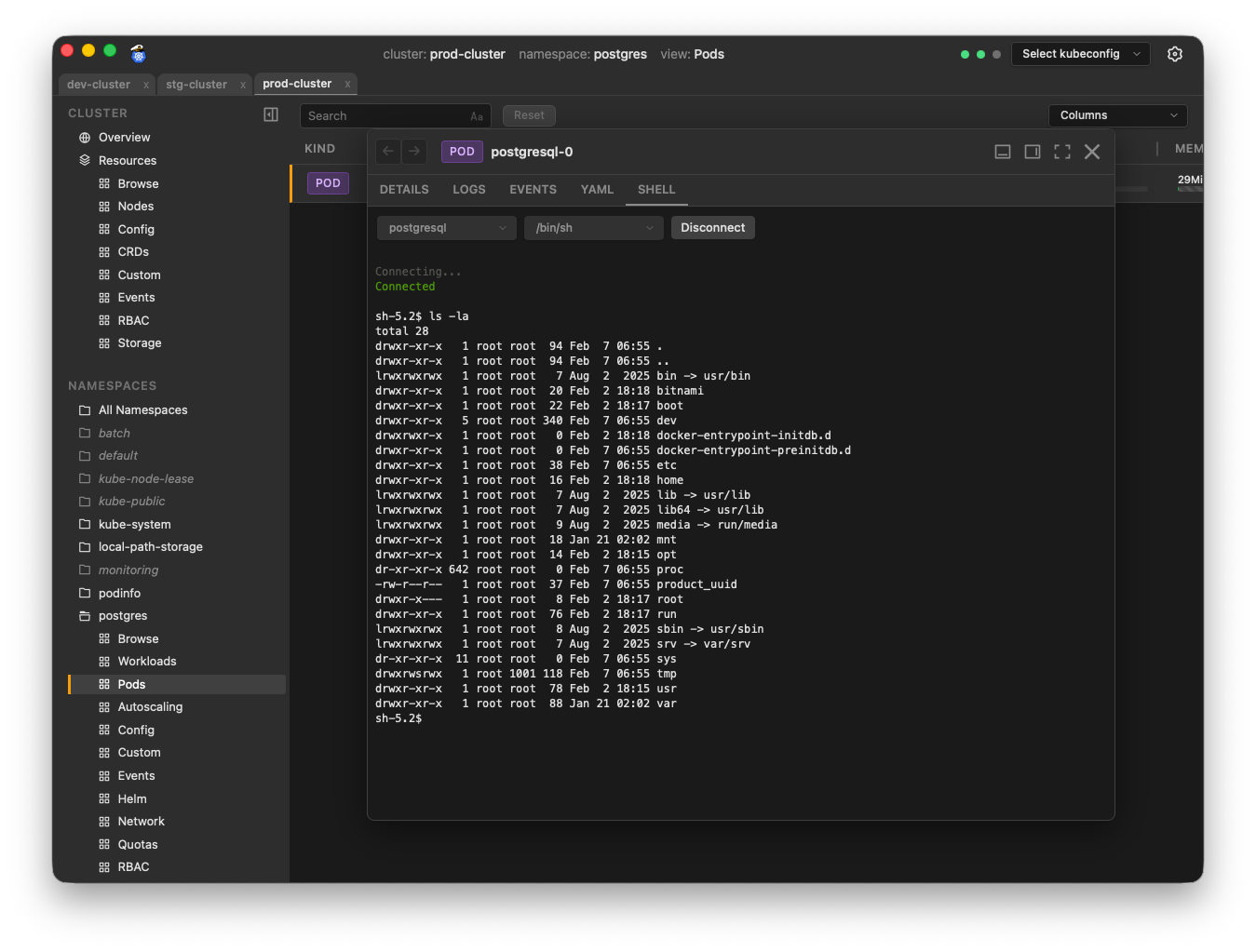Click the Reset button
This screenshot has width=1256, height=952.
tap(529, 115)
